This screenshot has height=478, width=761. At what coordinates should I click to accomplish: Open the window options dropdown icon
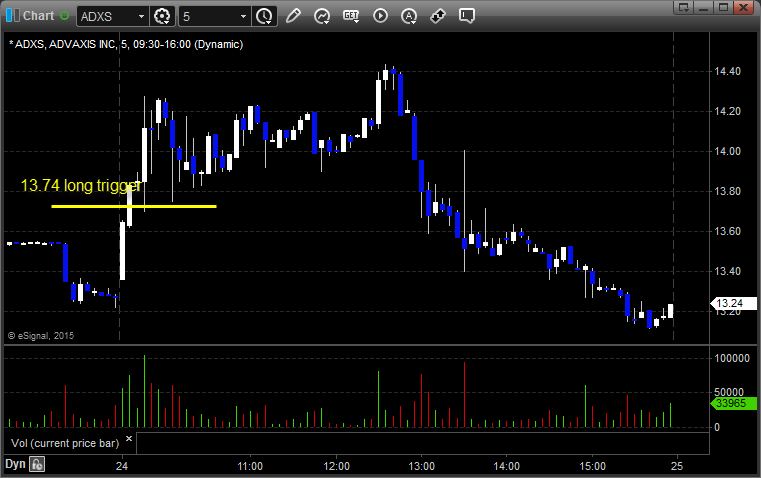684,7
